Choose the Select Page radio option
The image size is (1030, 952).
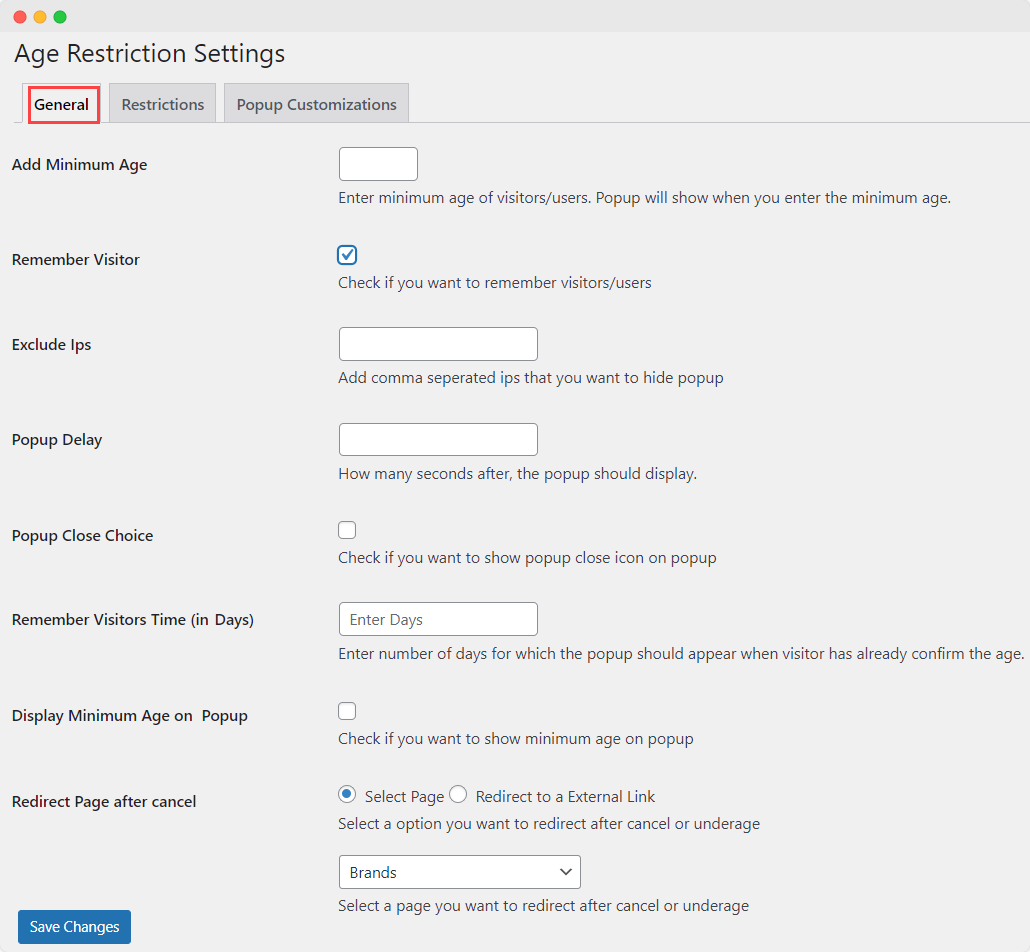(346, 794)
